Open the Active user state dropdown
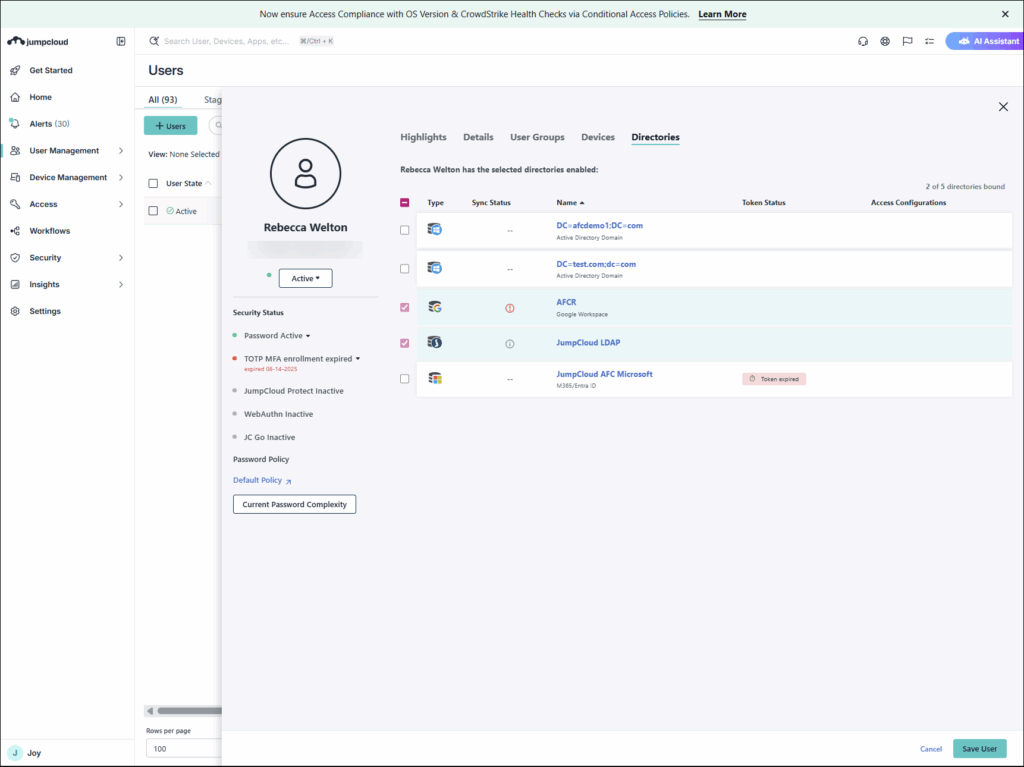This screenshot has width=1024, height=767. click(305, 279)
